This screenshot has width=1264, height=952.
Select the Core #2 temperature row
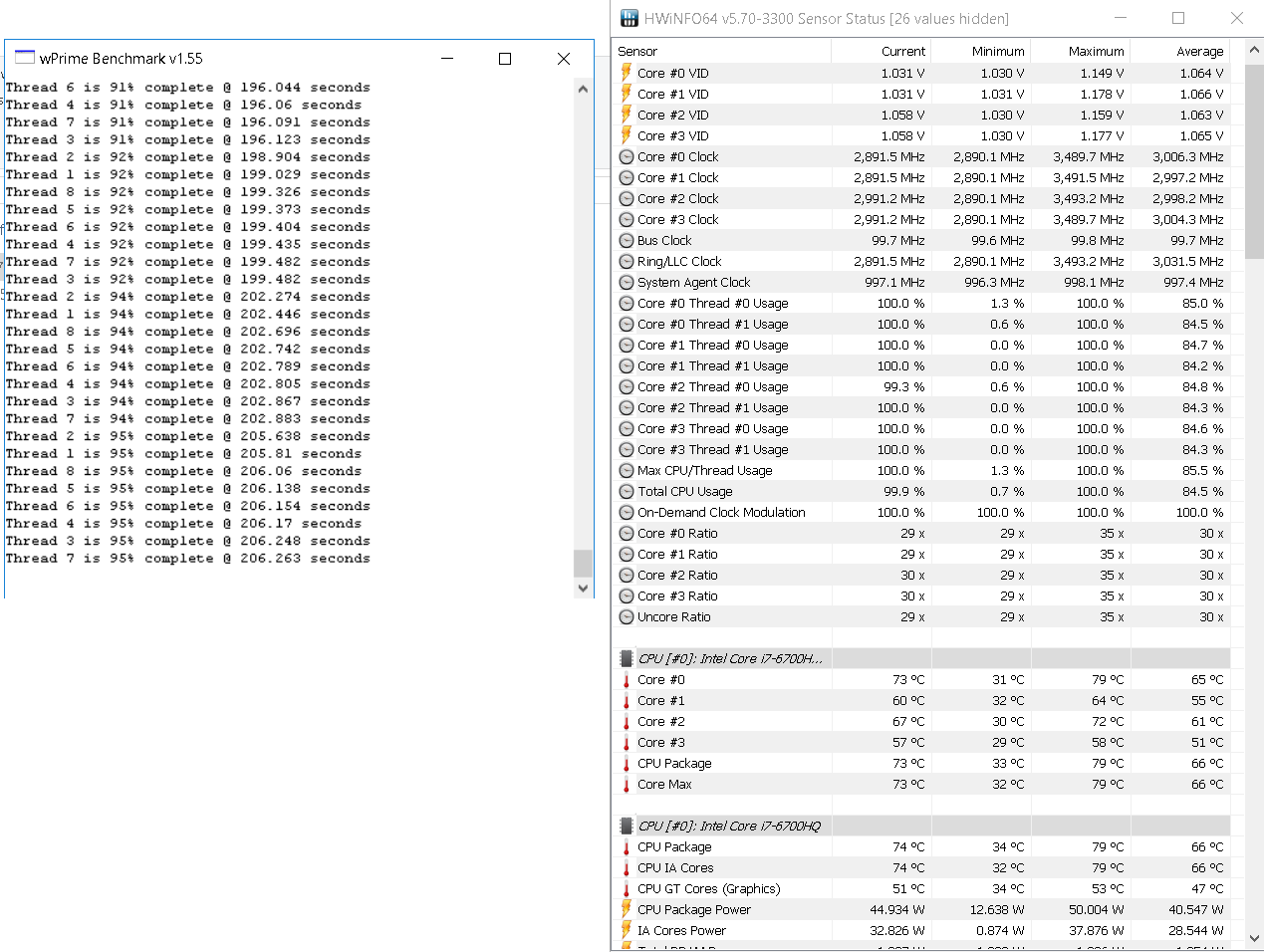click(x=921, y=721)
